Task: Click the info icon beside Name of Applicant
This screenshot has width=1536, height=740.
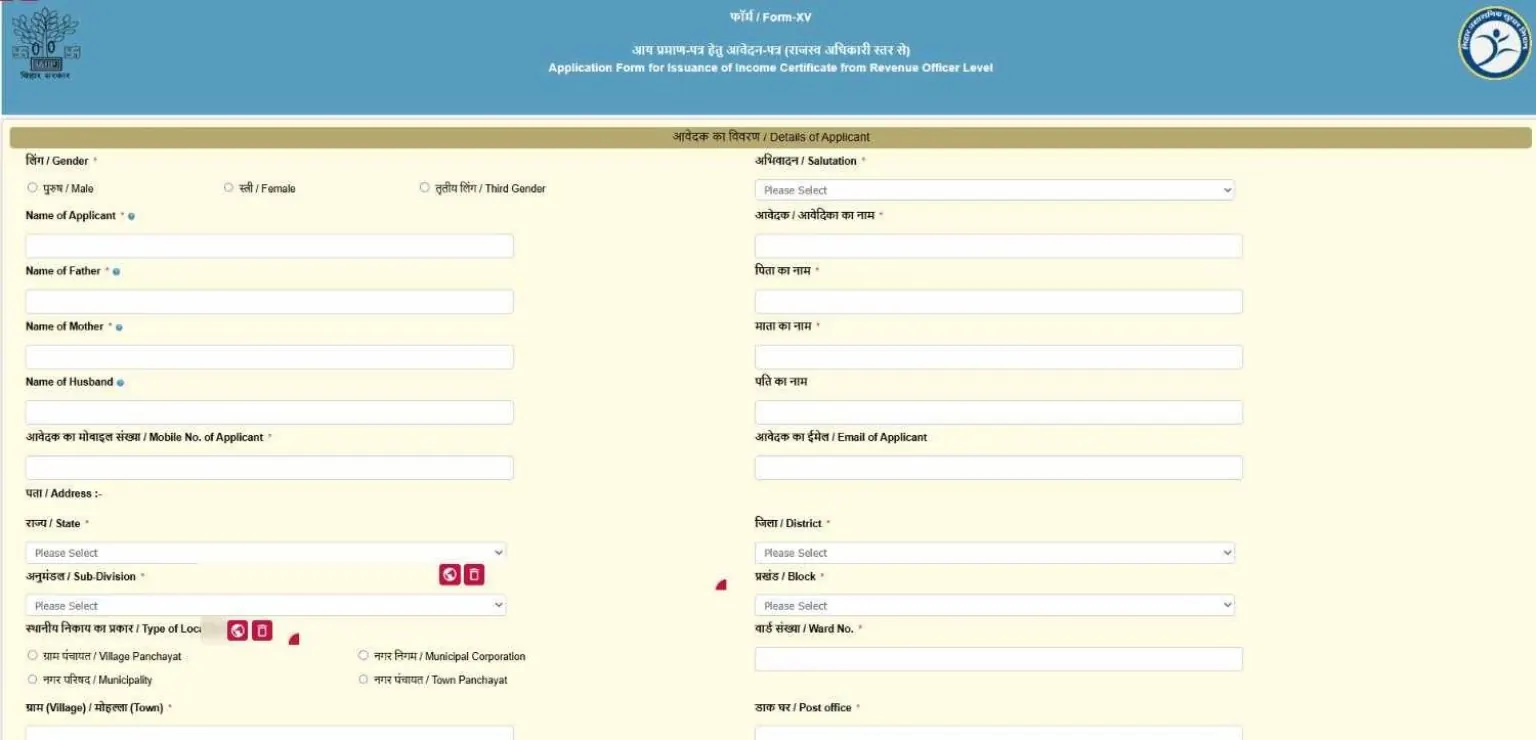Action: click(132, 216)
